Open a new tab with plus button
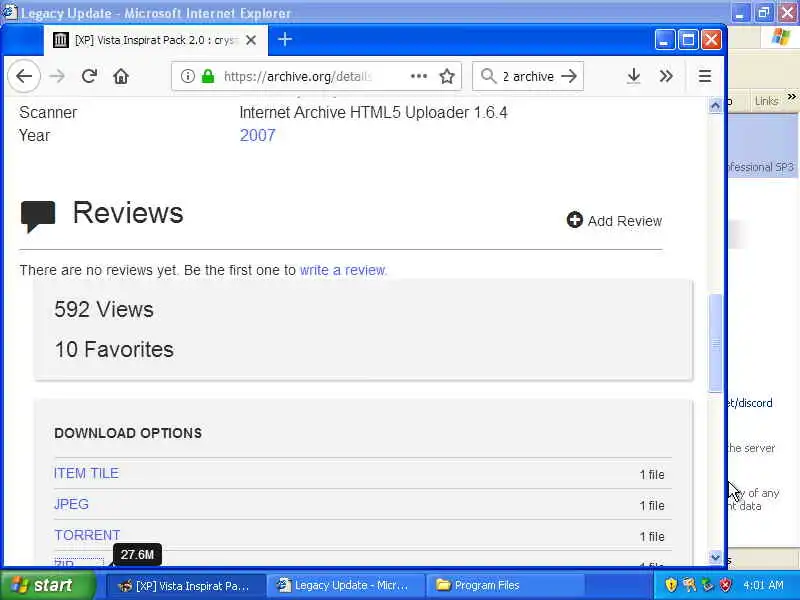This screenshot has height=600, width=800. tap(285, 39)
